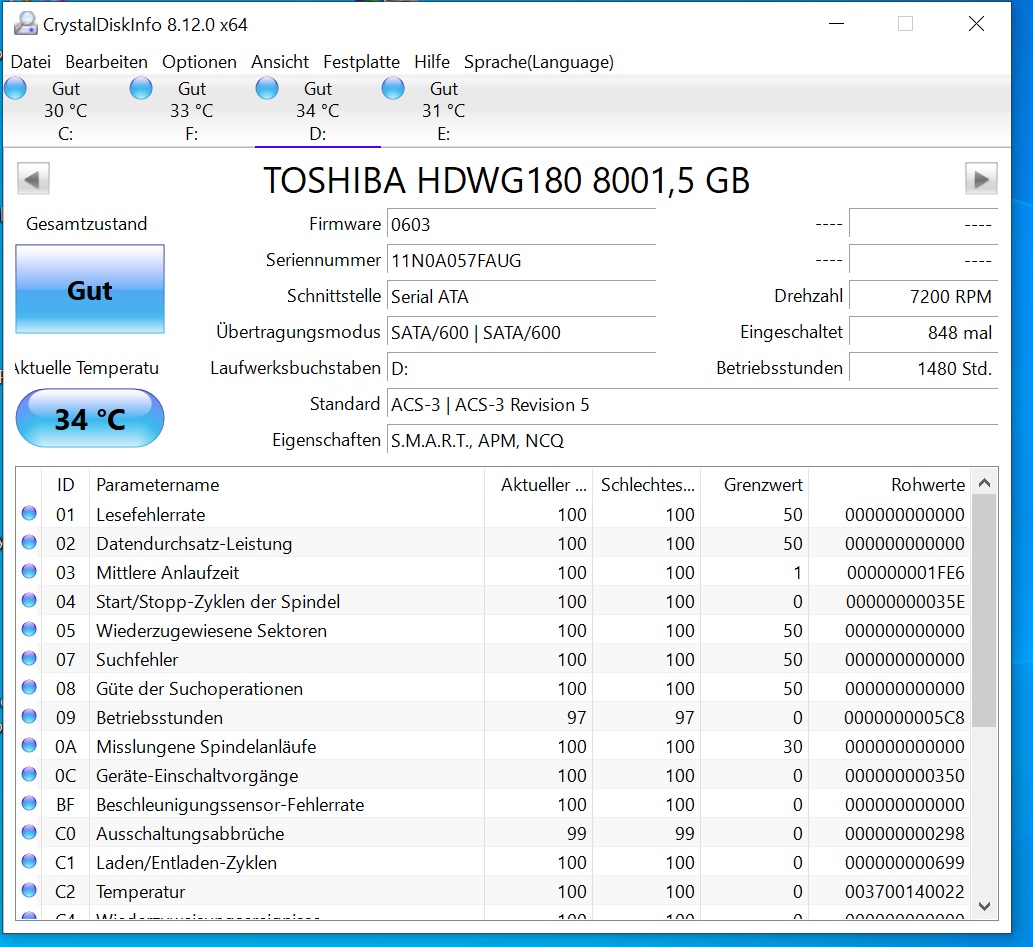This screenshot has width=1033, height=947.
Task: Open the Optionen menu
Action: (199, 62)
